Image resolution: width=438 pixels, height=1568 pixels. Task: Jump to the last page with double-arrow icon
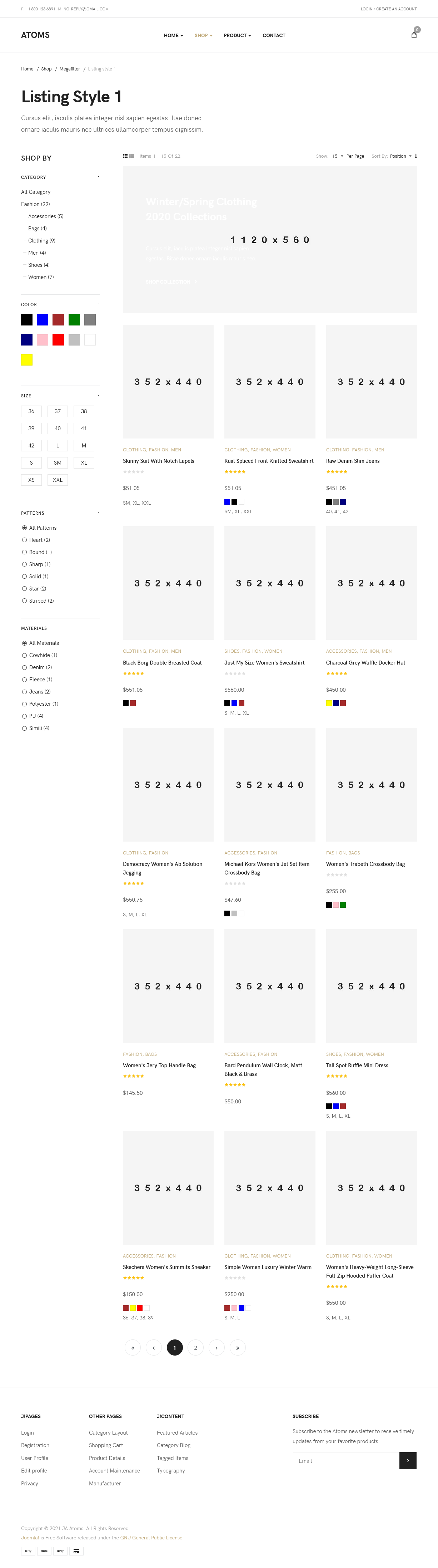point(237,1348)
